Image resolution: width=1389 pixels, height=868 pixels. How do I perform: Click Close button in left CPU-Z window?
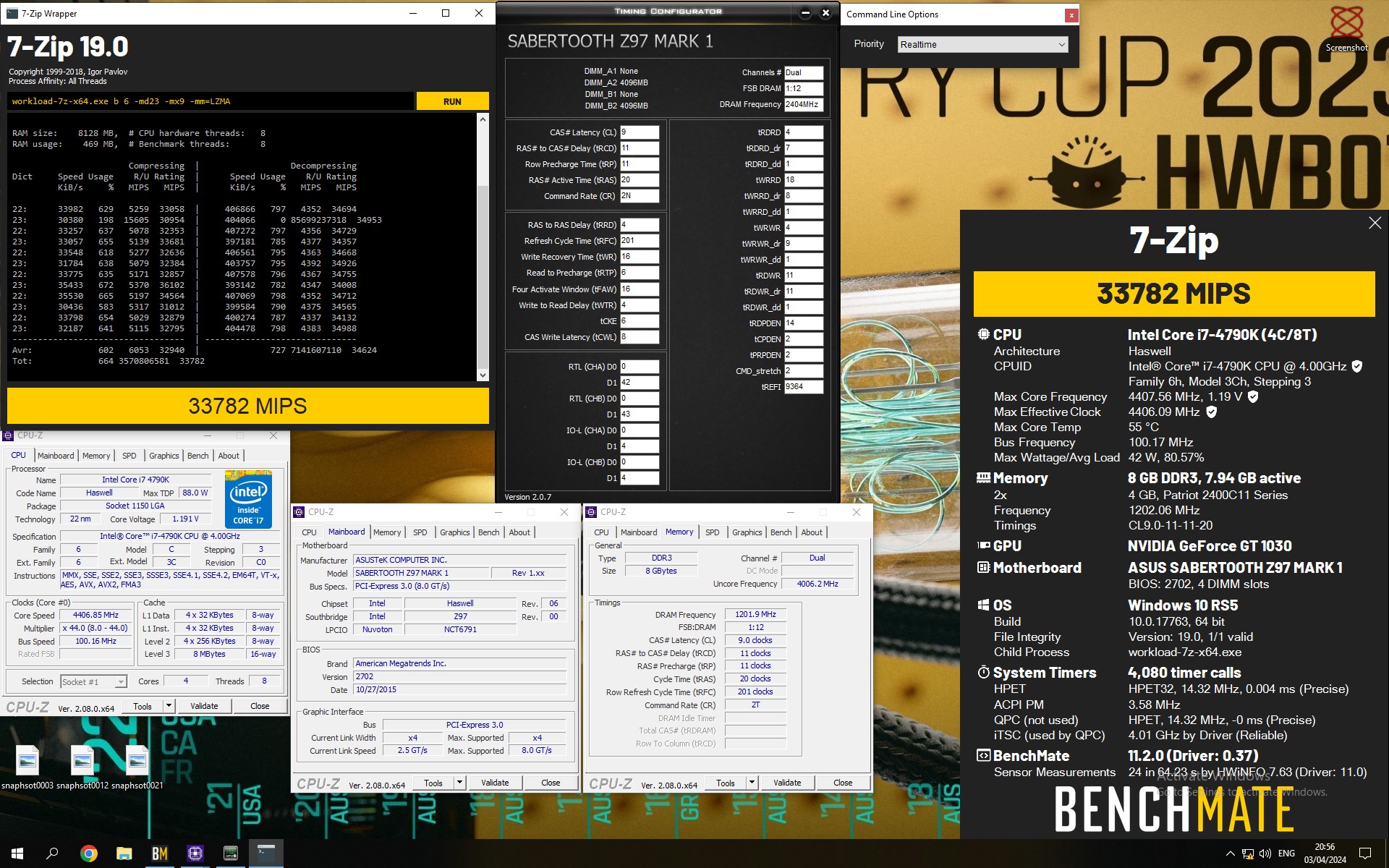click(260, 706)
